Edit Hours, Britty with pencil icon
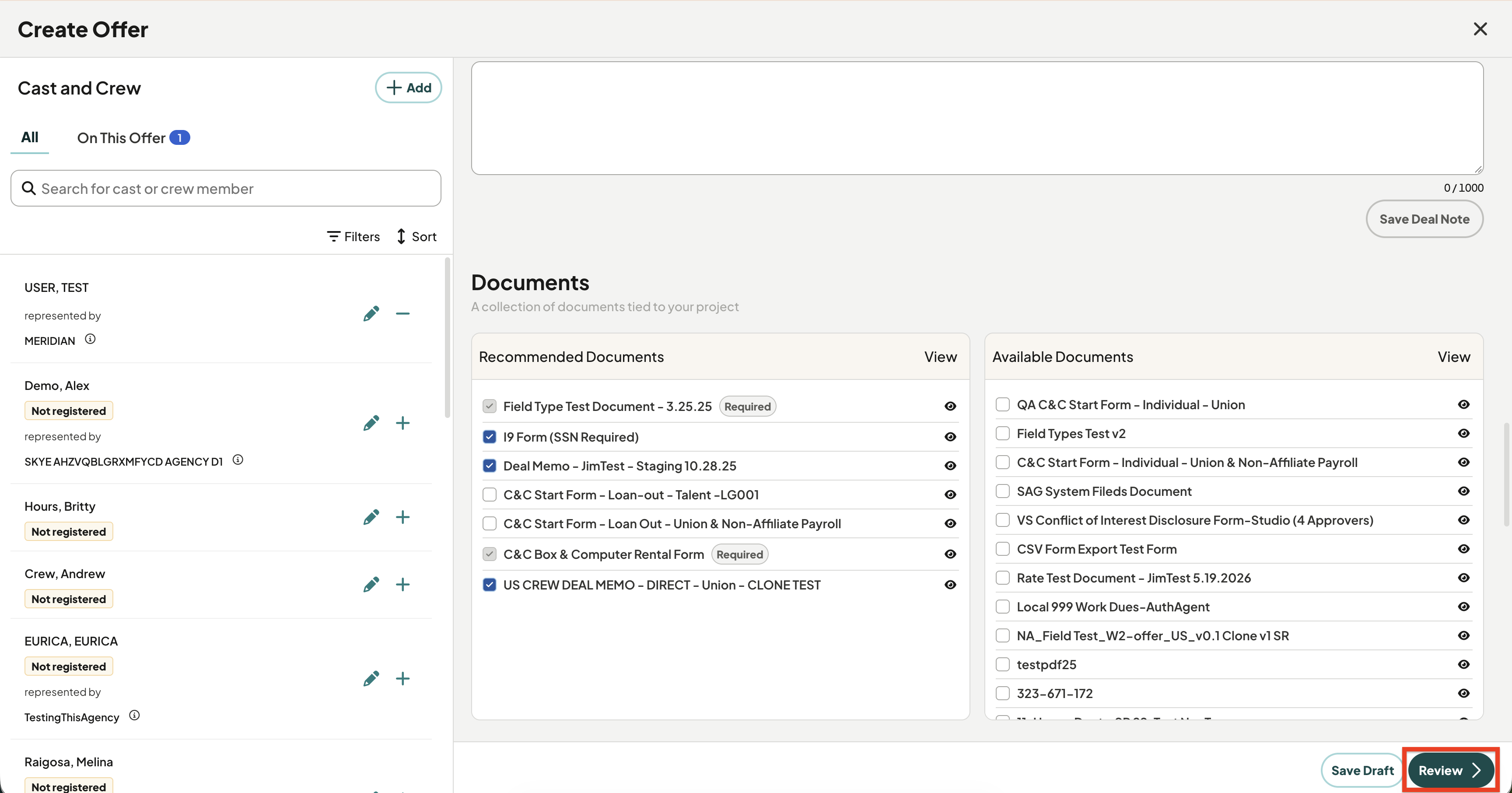This screenshot has width=1512, height=793. click(371, 517)
